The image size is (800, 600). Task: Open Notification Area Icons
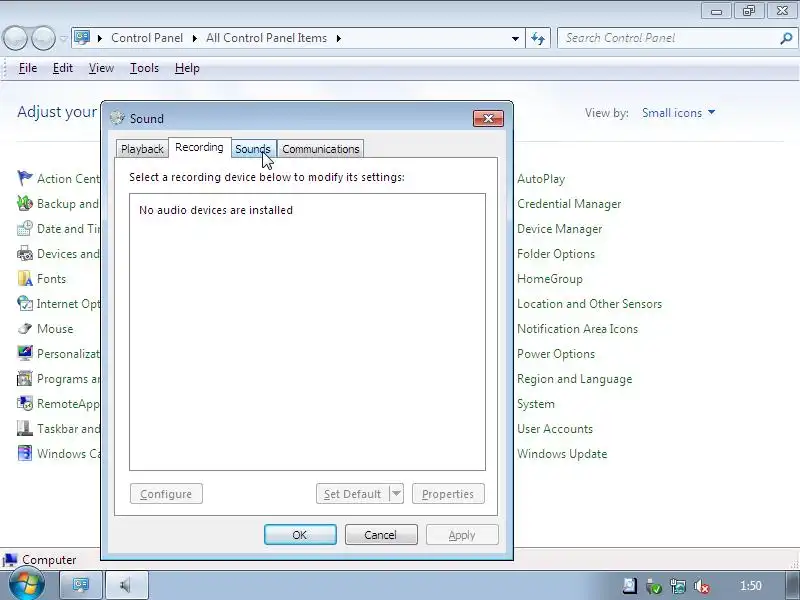578,329
